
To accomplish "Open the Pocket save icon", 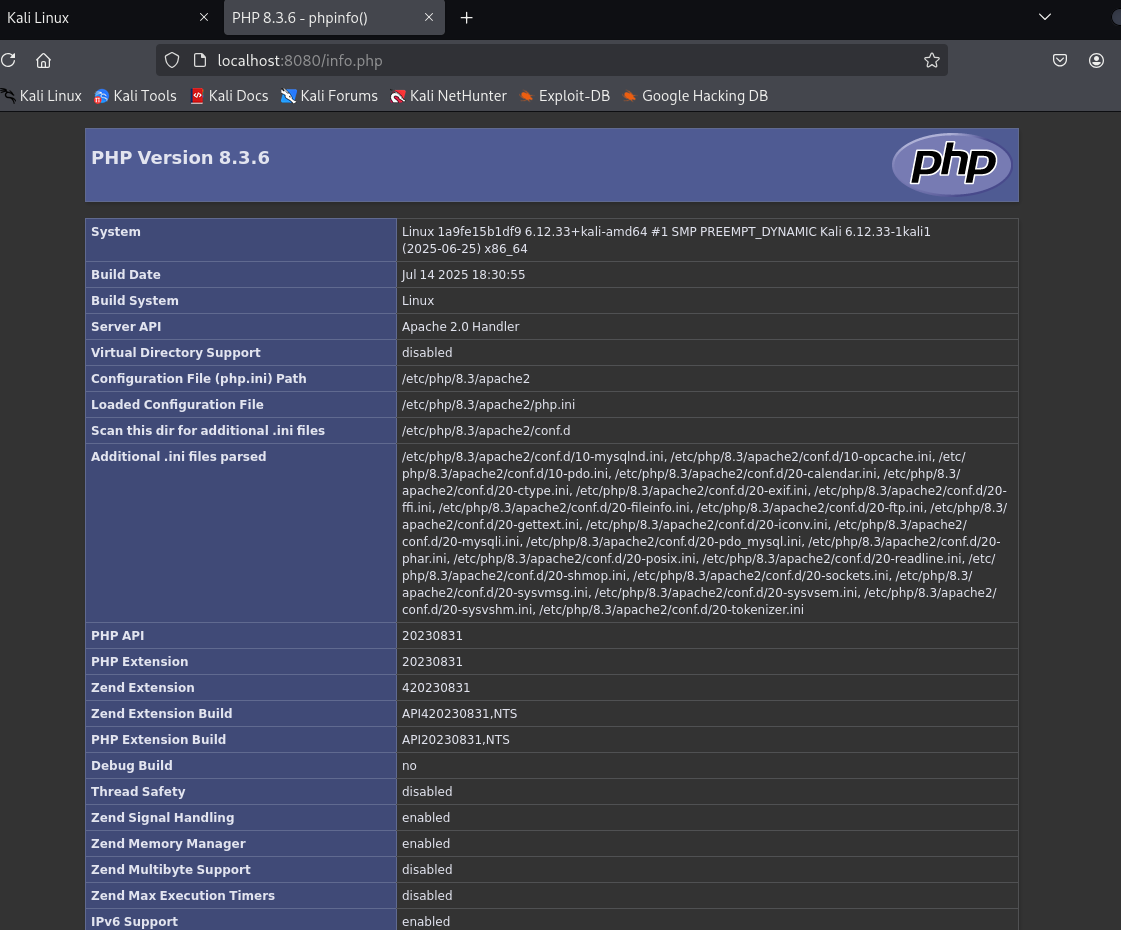I will click(x=1060, y=60).
